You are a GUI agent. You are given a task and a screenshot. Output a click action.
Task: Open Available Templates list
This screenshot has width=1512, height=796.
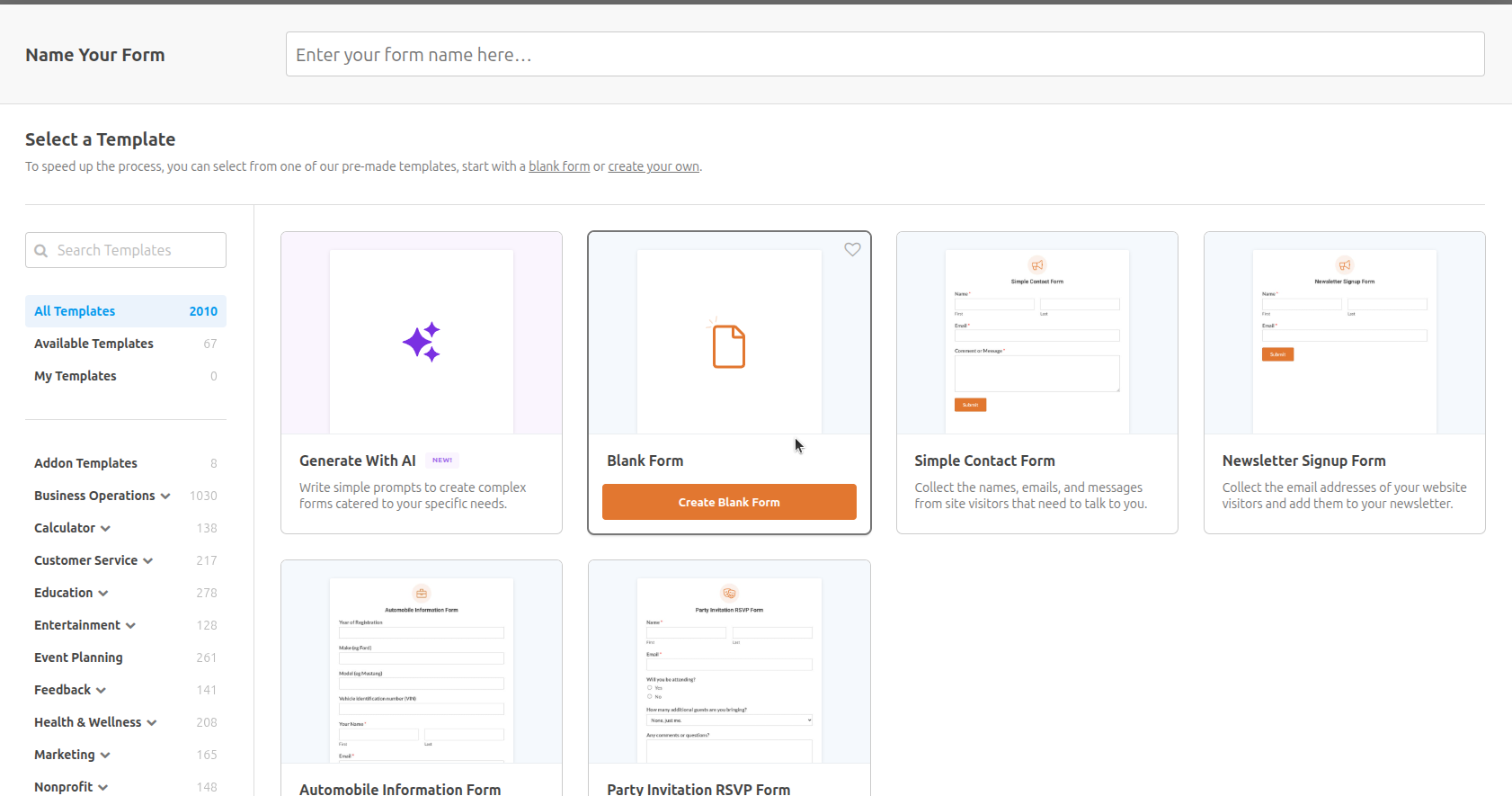(93, 344)
